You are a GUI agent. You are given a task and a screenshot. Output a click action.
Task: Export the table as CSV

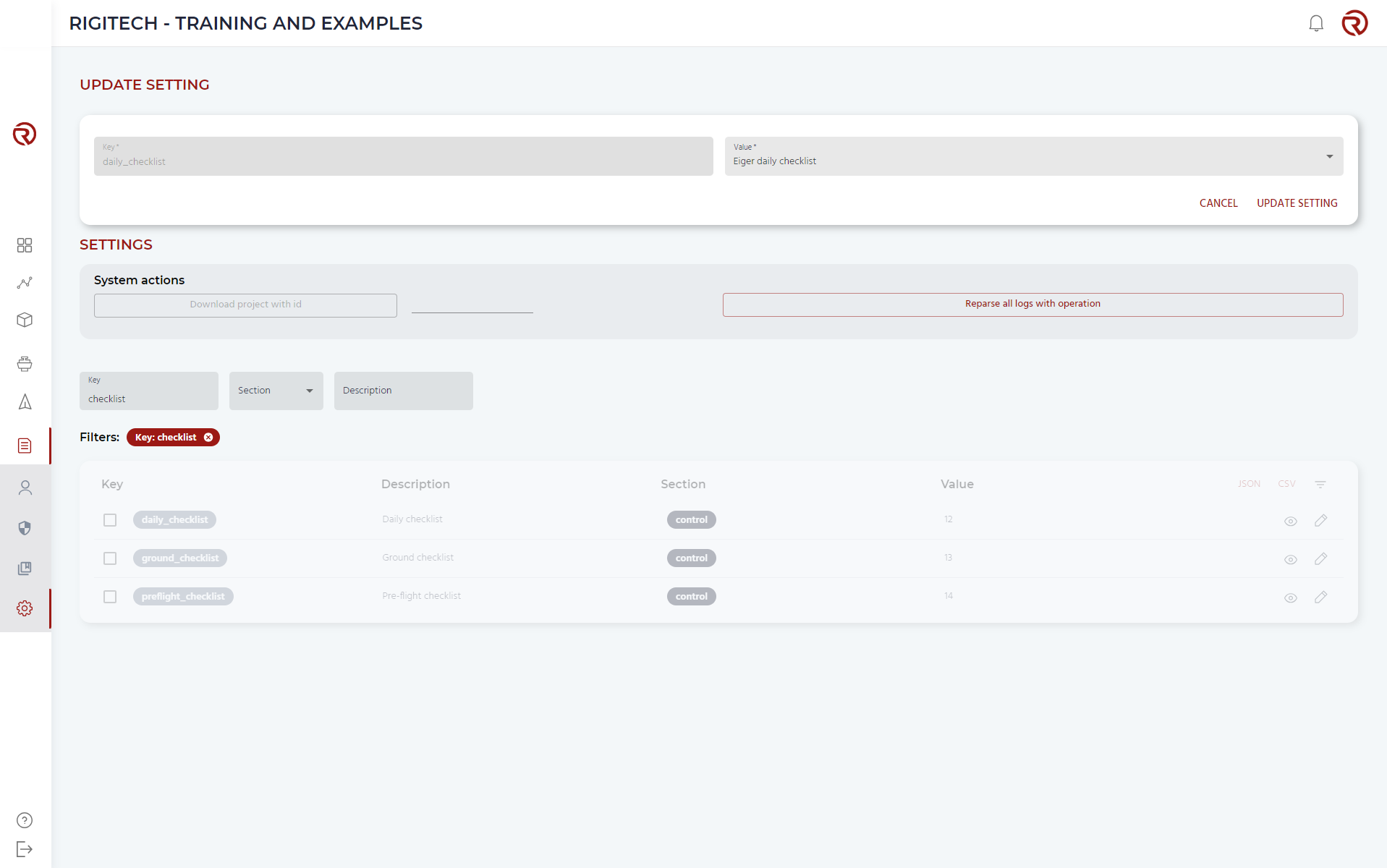point(1286,484)
